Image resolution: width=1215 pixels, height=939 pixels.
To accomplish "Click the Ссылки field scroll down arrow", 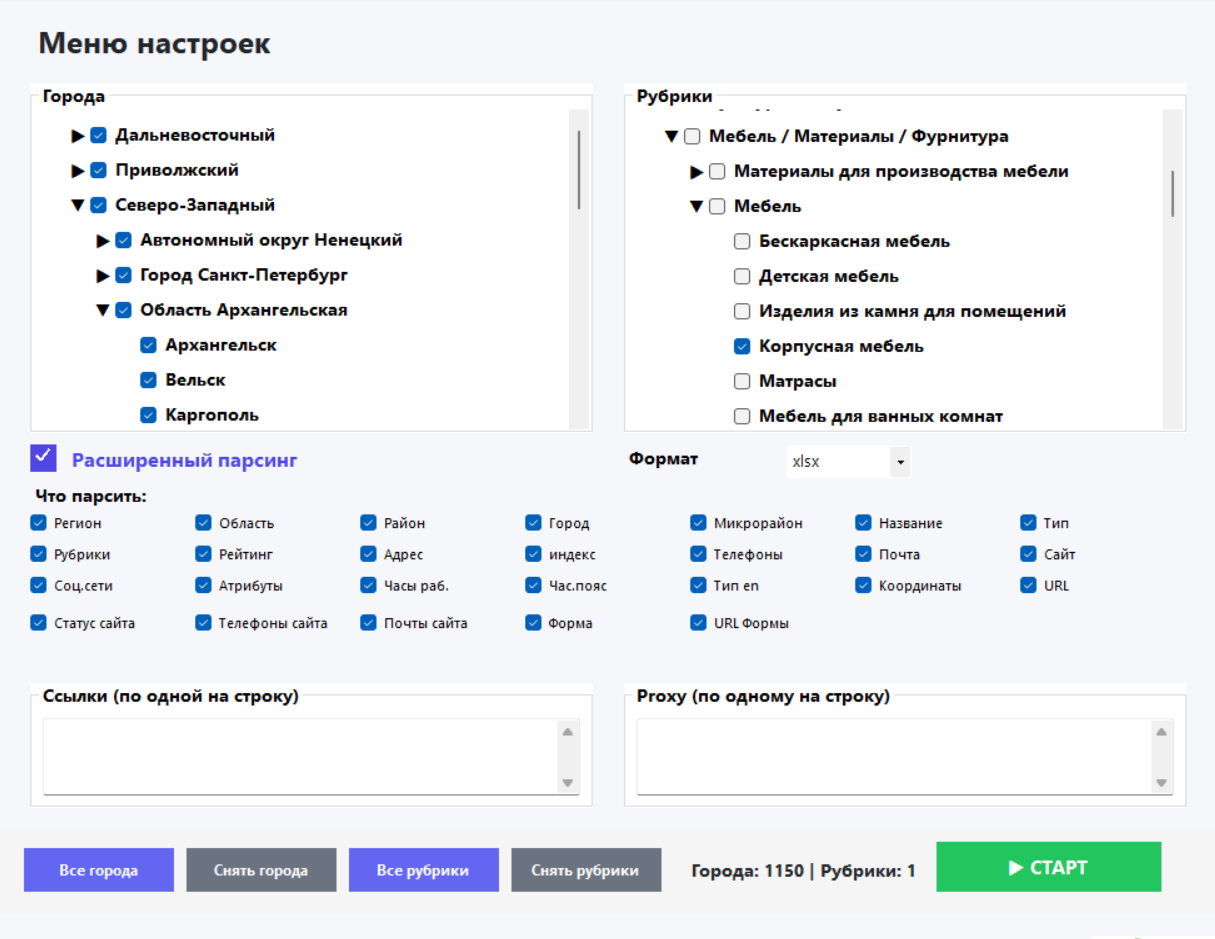I will [568, 783].
